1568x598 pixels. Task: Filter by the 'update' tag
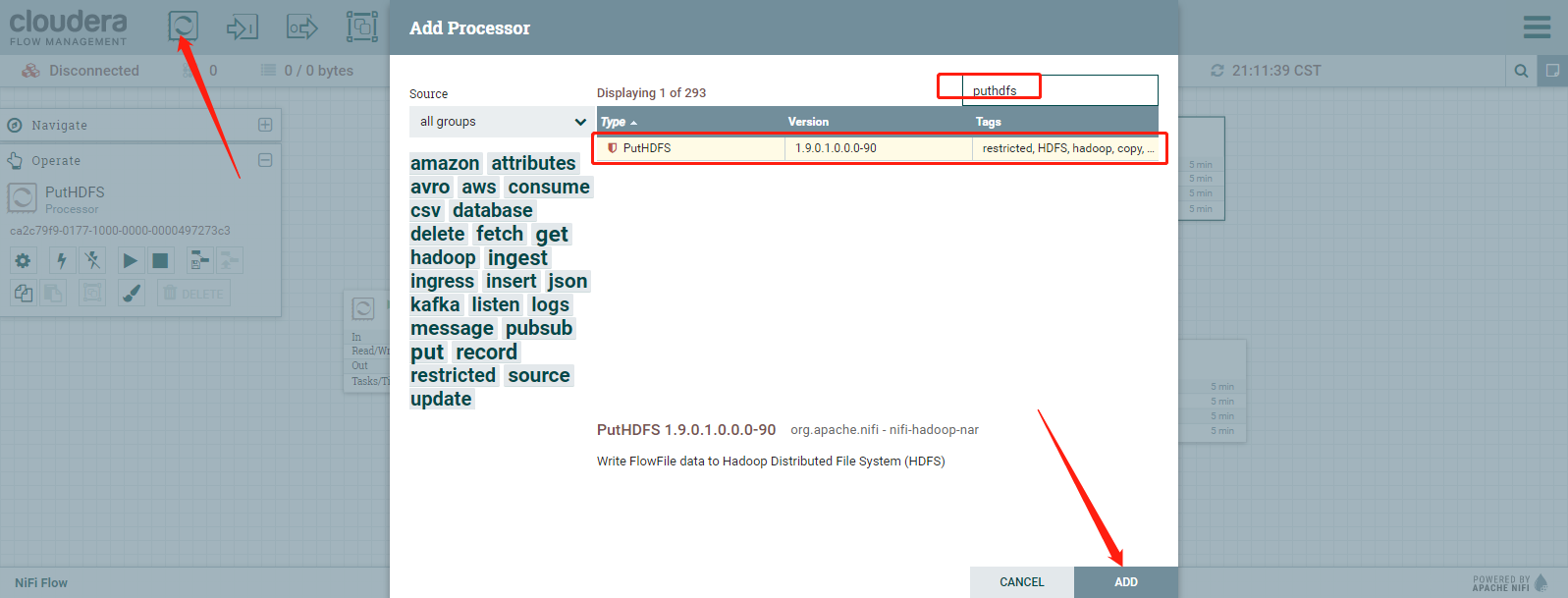tap(441, 399)
